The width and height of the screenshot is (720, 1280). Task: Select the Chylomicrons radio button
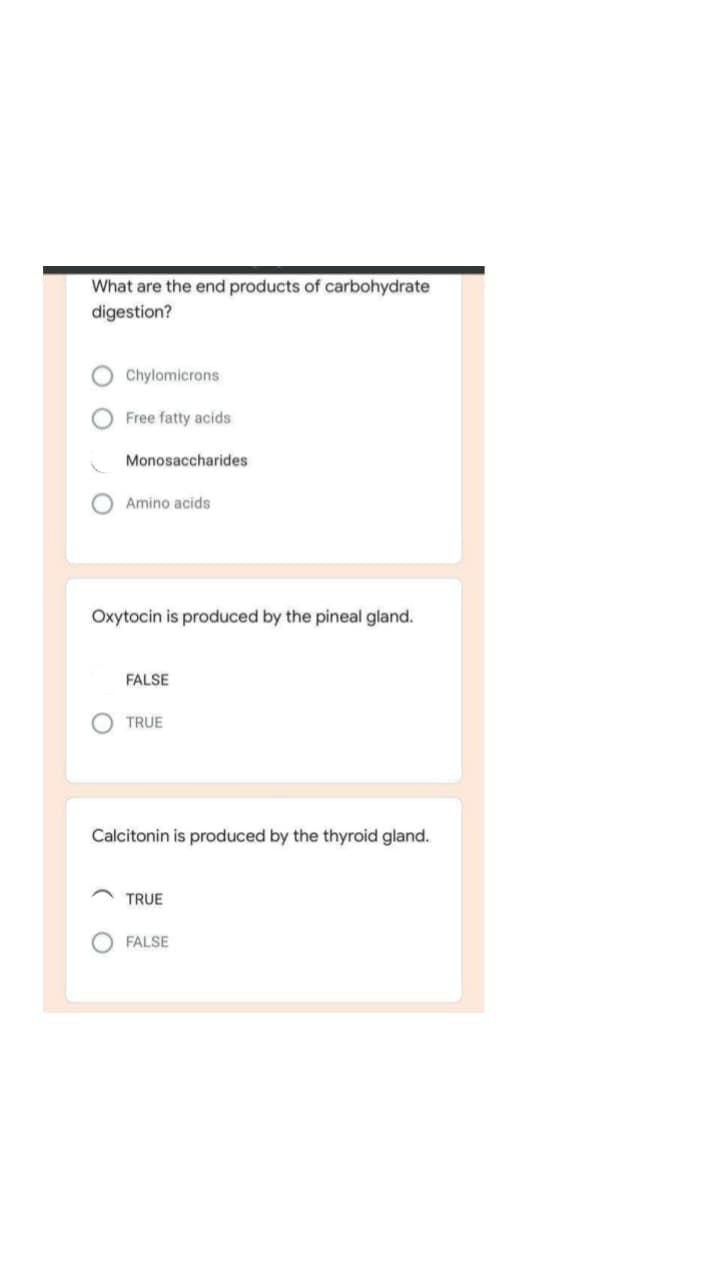click(x=102, y=375)
